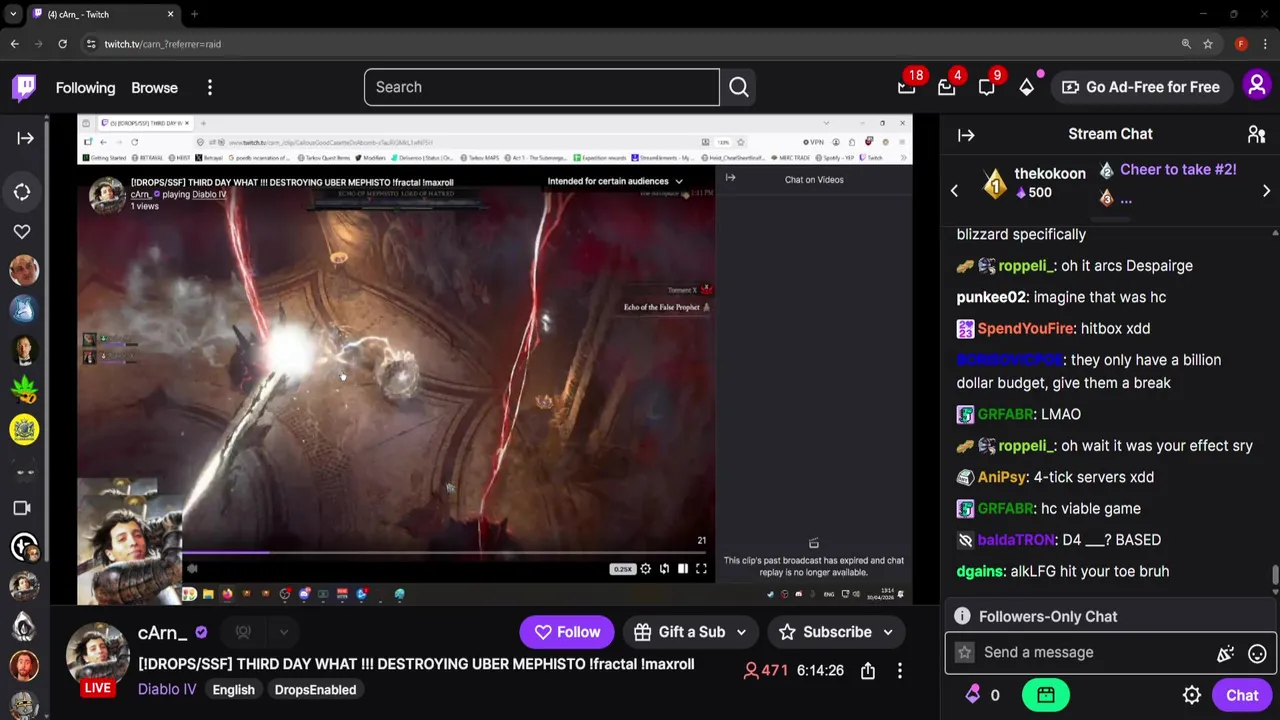Open the emote picker smiley
This screenshot has width=1280, height=720.
pyautogui.click(x=1257, y=653)
